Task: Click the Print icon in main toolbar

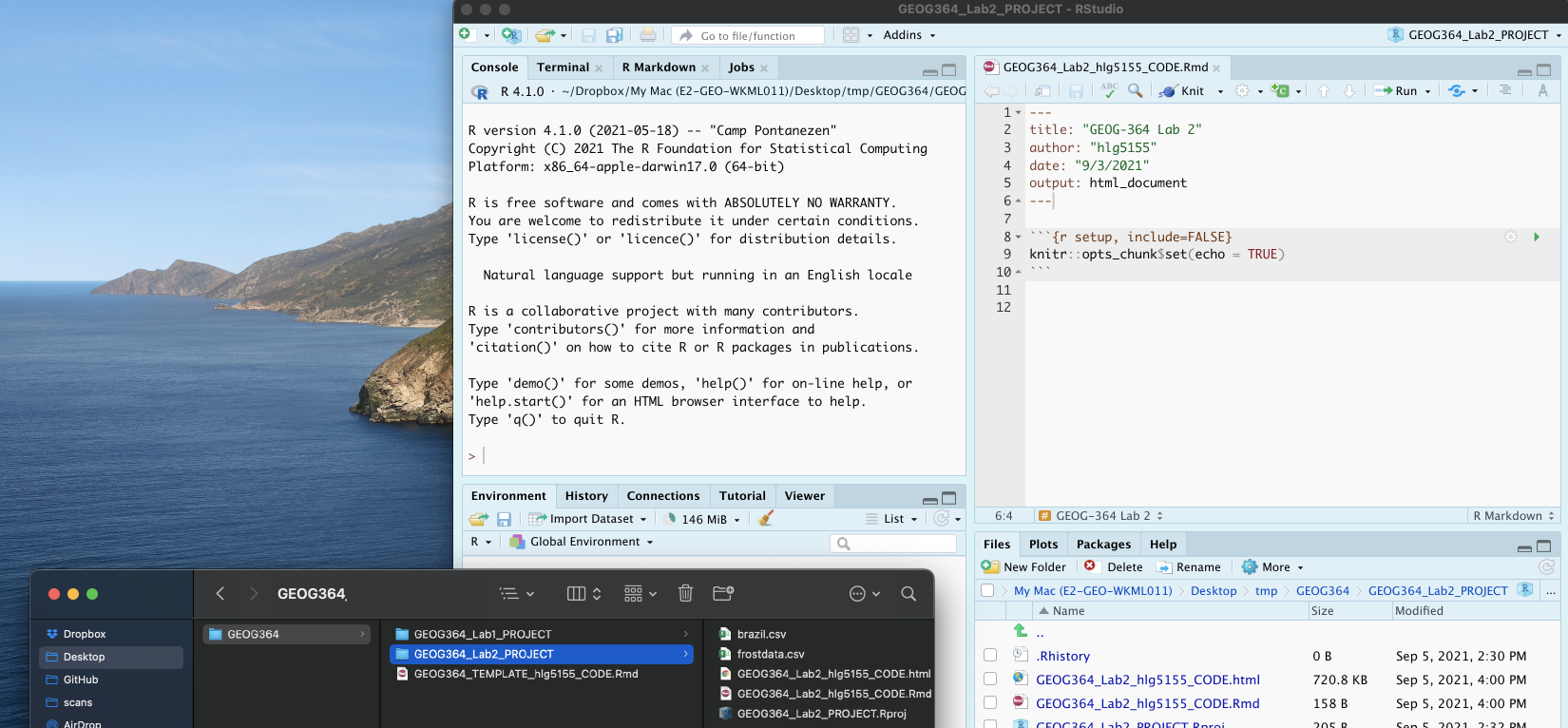Action: (x=648, y=35)
